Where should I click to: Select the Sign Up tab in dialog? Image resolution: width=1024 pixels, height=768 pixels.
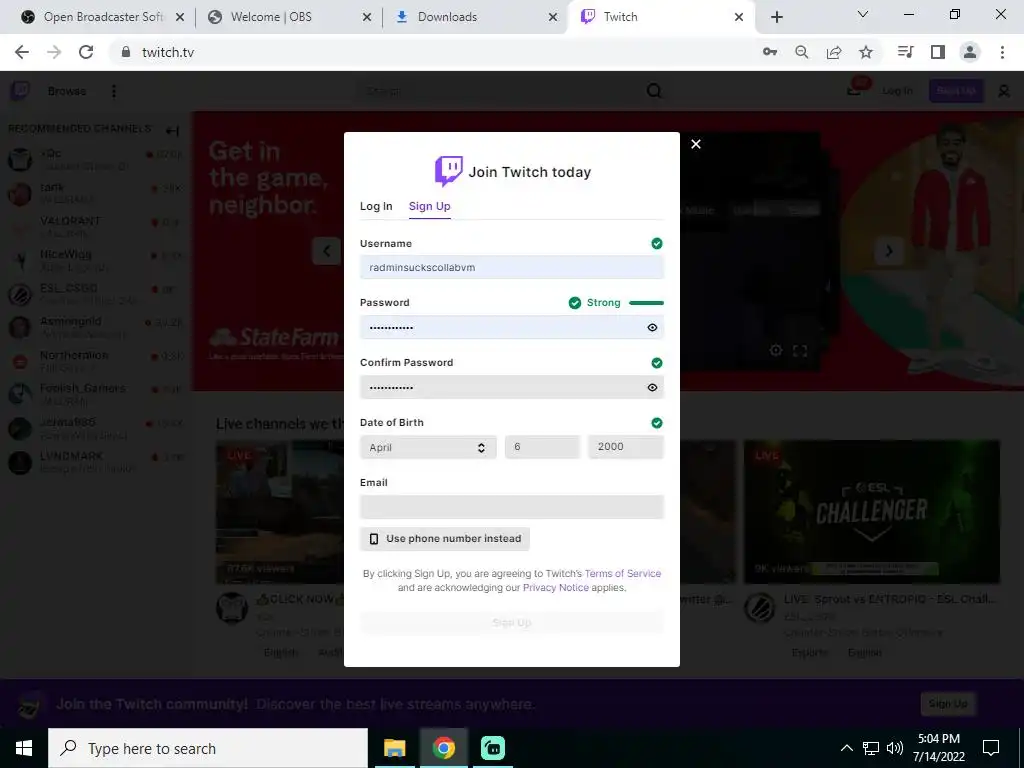[x=430, y=206]
